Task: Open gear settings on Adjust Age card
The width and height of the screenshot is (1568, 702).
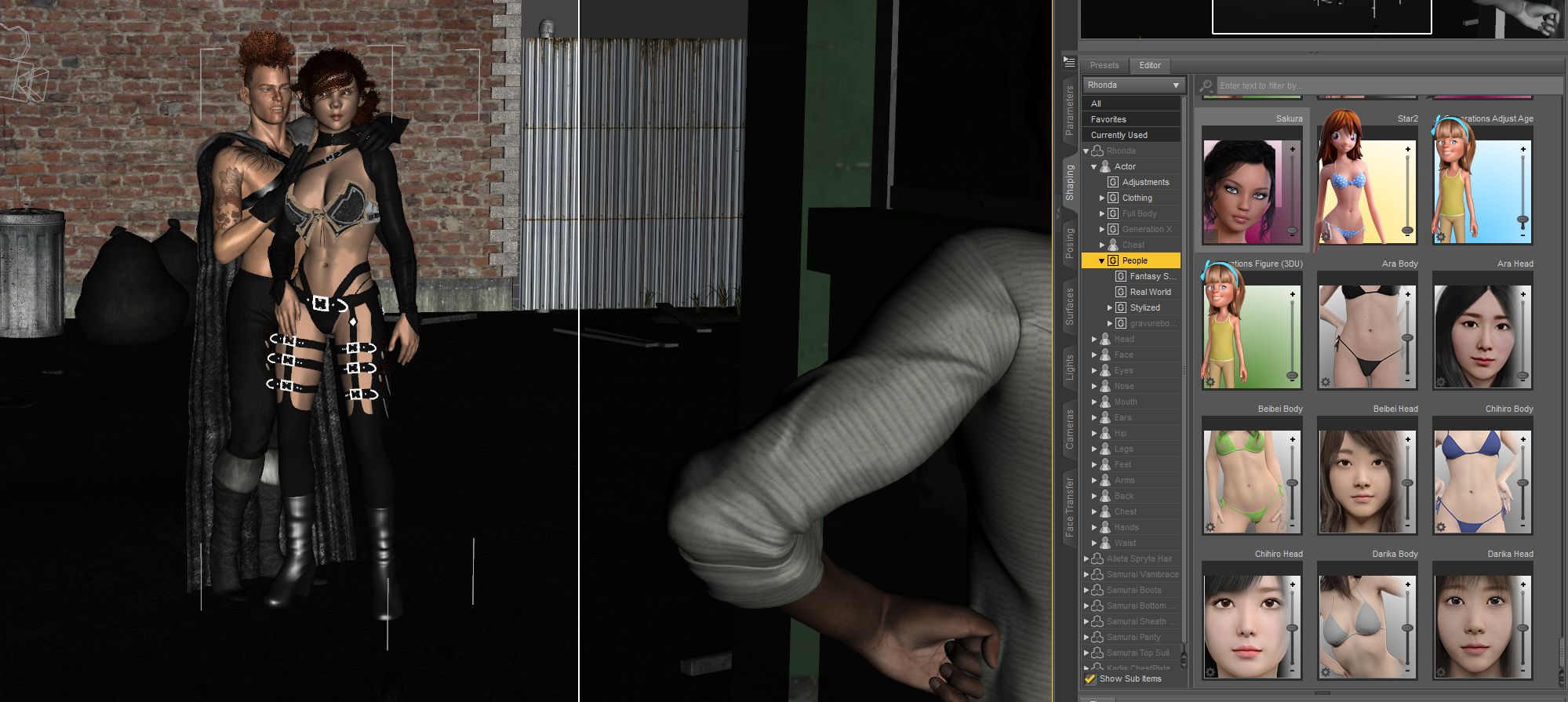Action: 1440,236
